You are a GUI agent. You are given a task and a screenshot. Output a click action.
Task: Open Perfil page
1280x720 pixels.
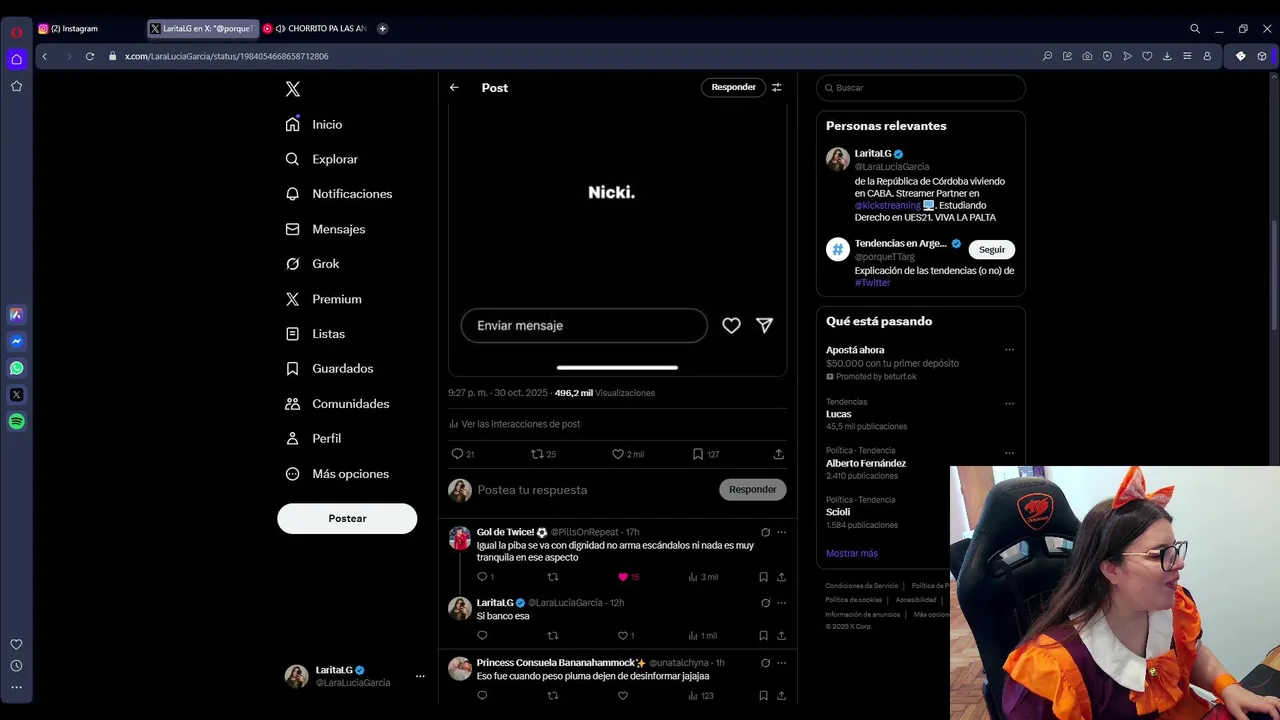tap(313, 439)
